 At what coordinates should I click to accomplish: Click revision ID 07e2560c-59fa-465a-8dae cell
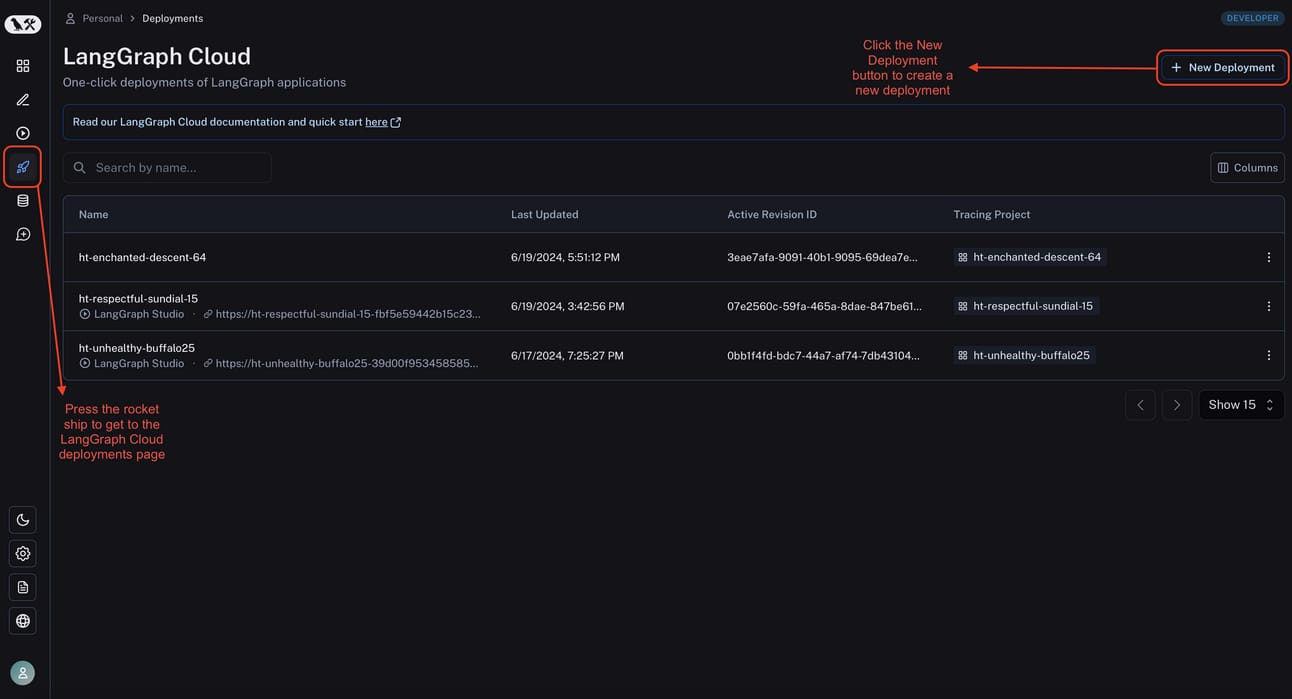pos(825,306)
